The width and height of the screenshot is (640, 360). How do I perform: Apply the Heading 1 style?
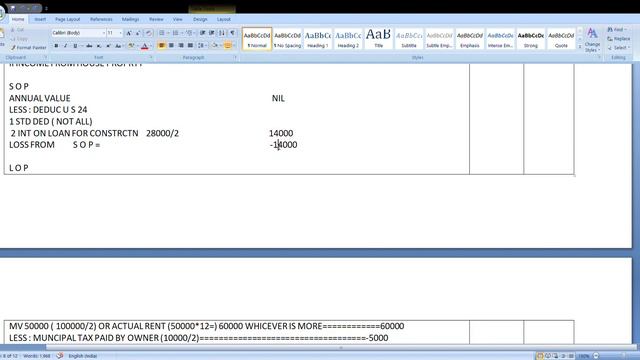[318, 39]
